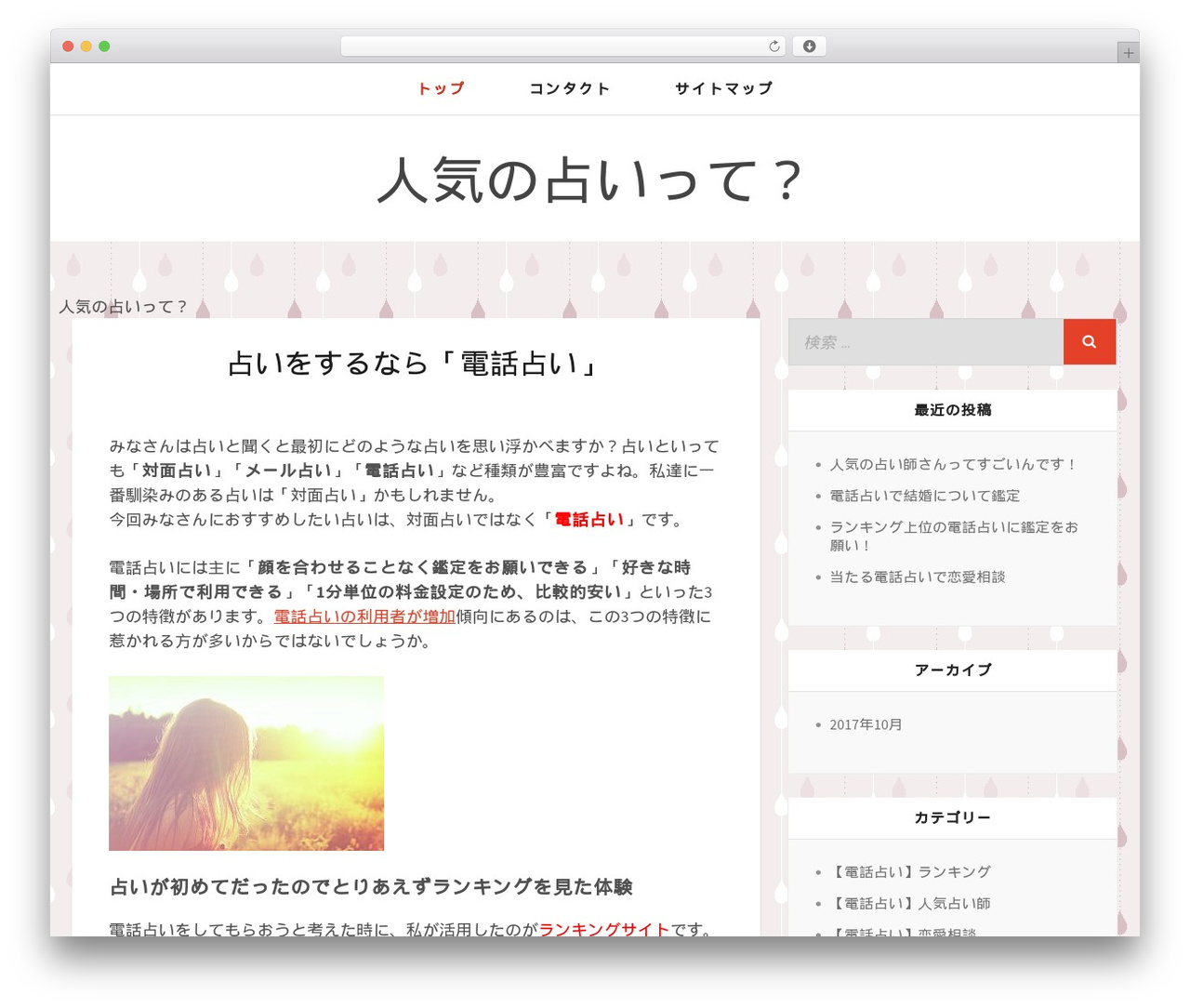Open category 【電話占い】人気占い師
1190x1008 pixels.
point(910,903)
